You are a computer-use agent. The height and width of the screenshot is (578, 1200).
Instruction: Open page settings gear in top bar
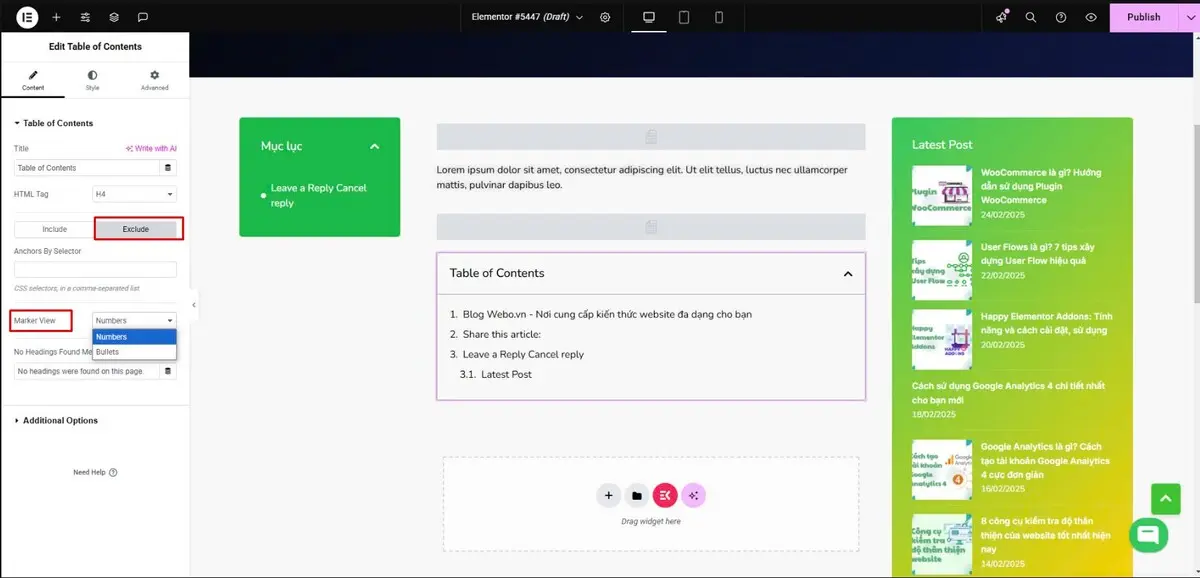[605, 17]
